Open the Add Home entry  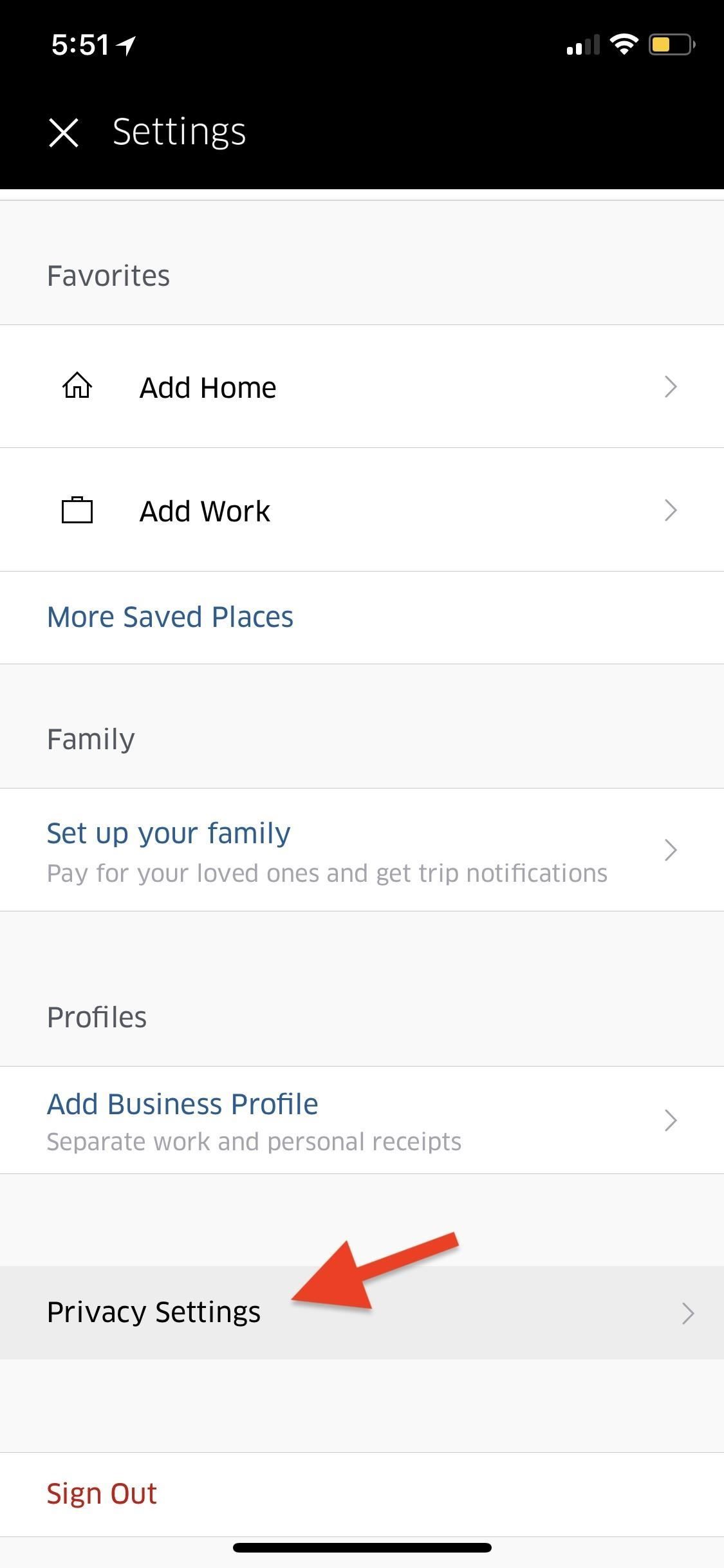[x=208, y=387]
